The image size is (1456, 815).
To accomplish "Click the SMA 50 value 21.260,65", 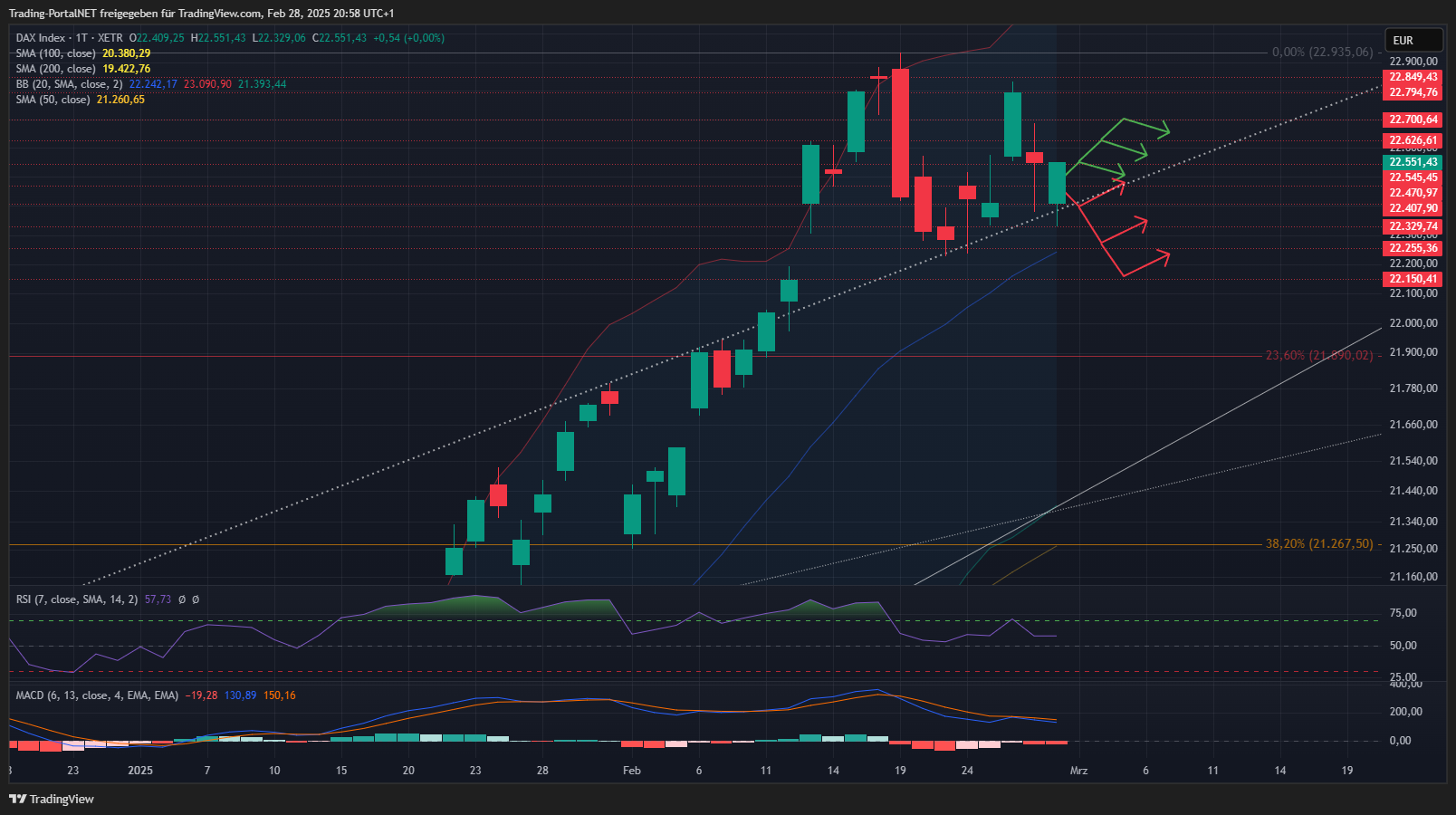I will (x=120, y=100).
